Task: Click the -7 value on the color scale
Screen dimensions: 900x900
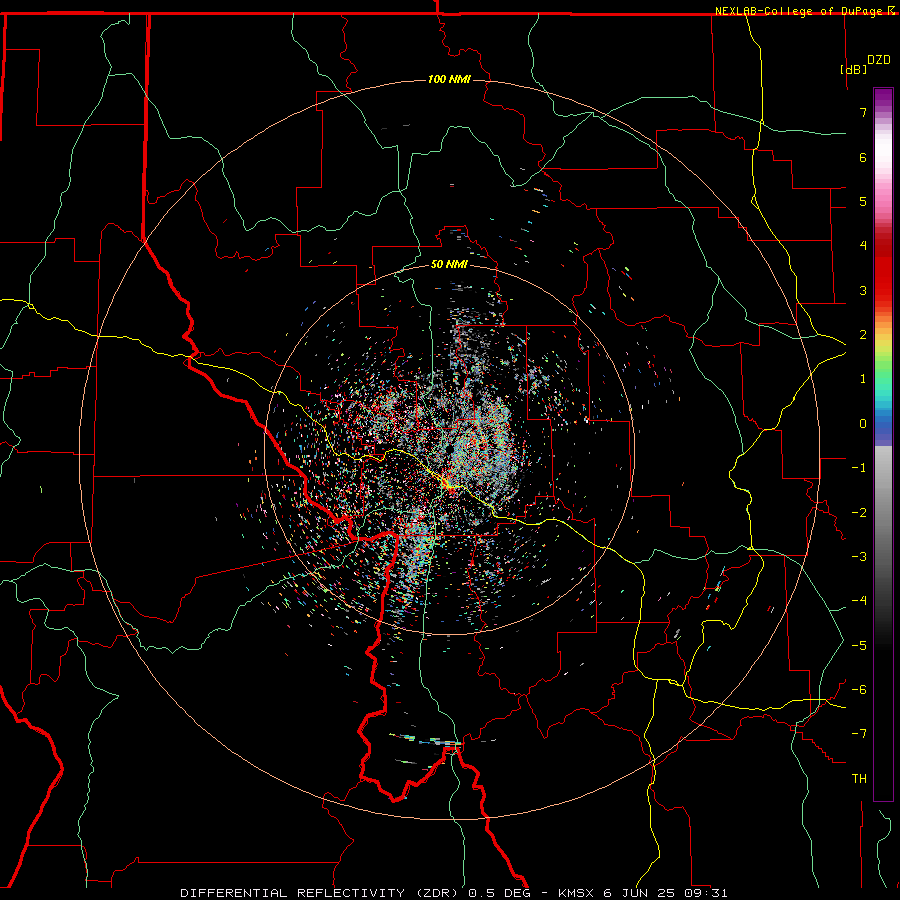Action: point(859,734)
